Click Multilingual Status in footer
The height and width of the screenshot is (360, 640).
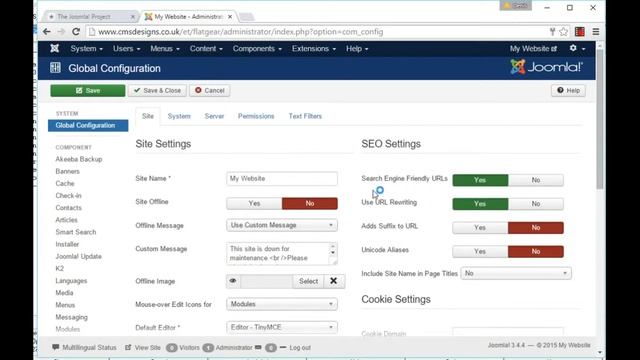tap(84, 348)
